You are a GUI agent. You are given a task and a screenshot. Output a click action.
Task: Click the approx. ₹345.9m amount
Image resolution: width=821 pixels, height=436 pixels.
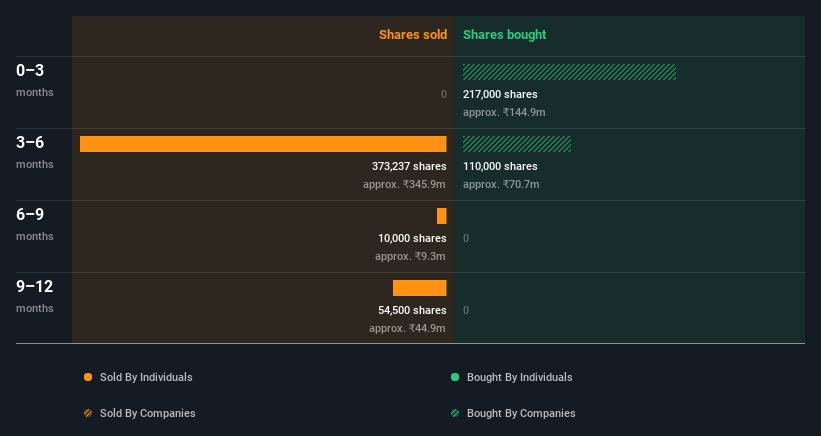[x=404, y=184]
